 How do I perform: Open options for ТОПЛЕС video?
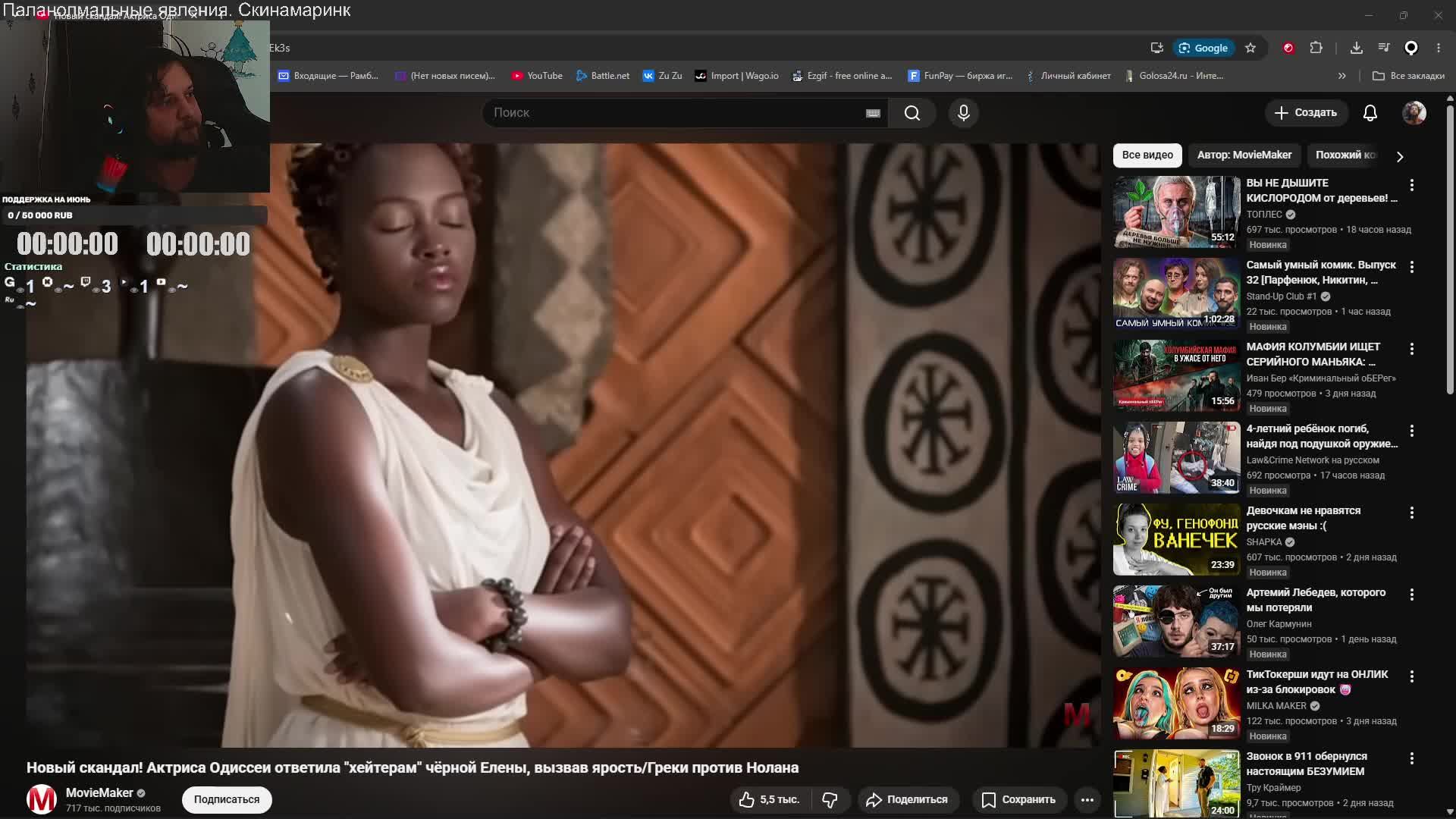(1412, 185)
